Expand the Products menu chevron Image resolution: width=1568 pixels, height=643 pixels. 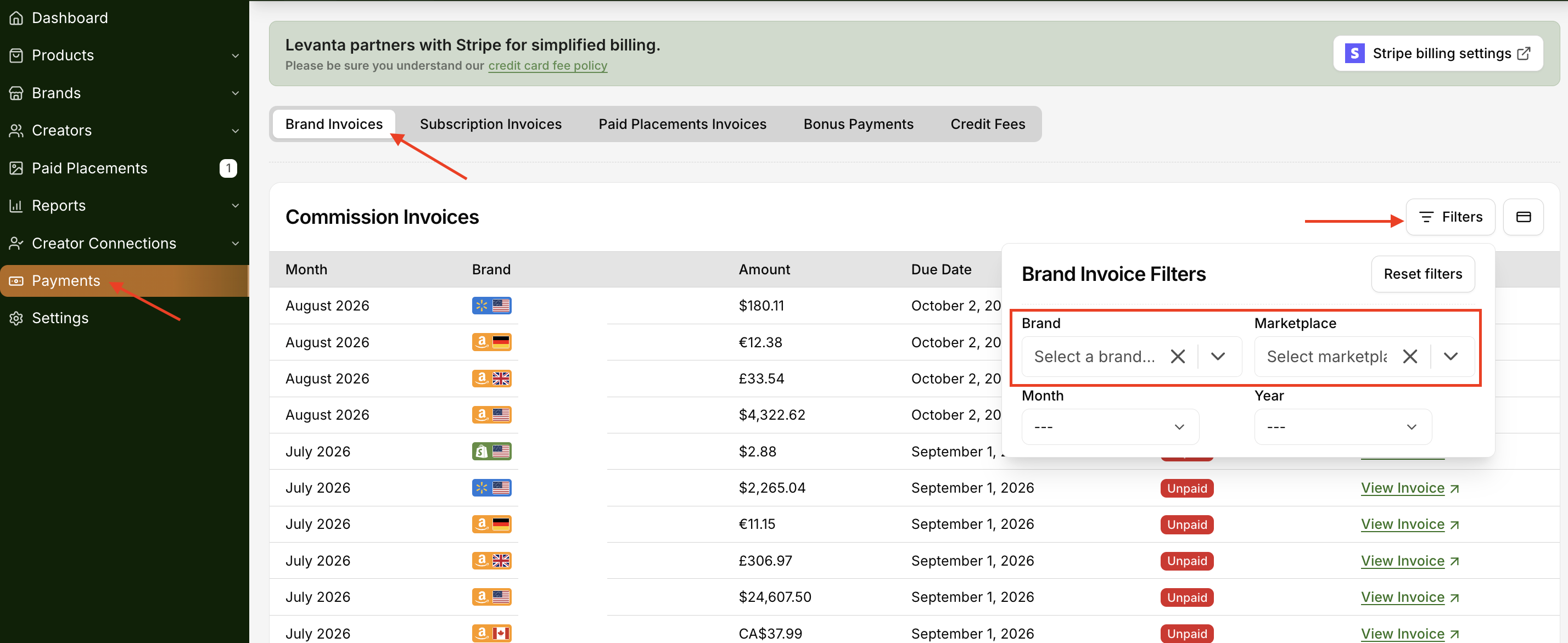coord(236,56)
